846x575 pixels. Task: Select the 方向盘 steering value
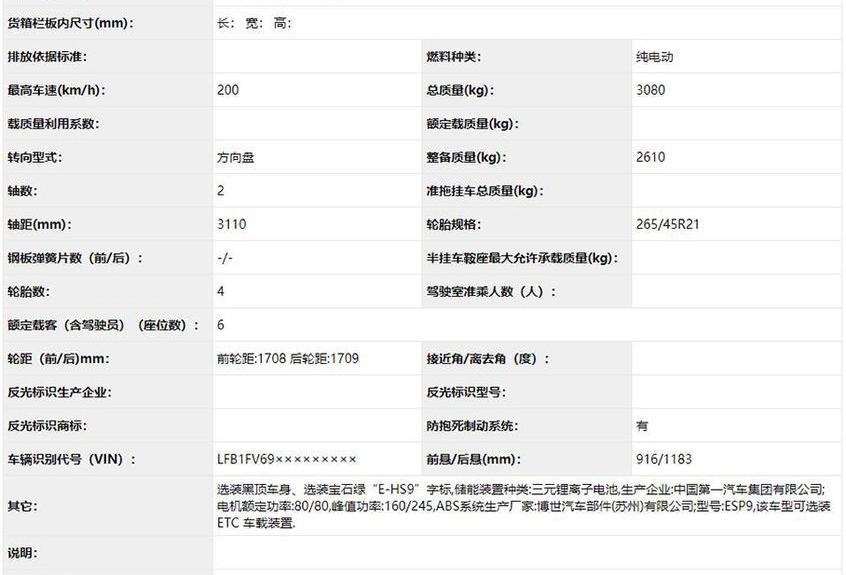235,158
